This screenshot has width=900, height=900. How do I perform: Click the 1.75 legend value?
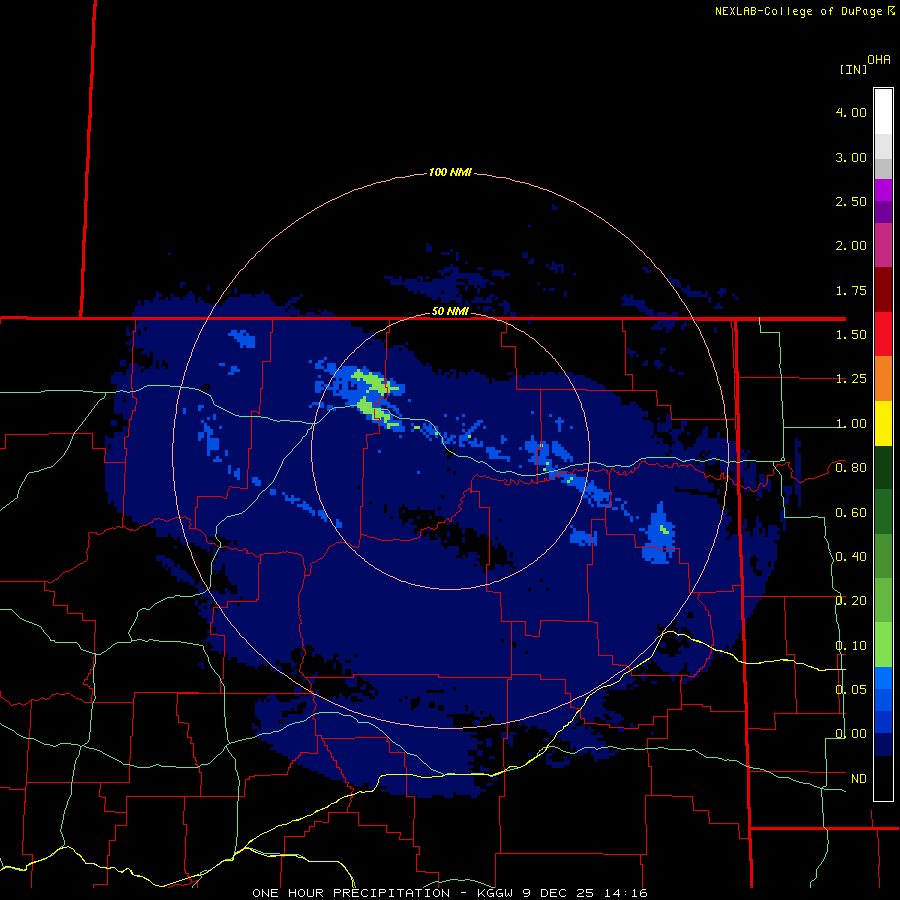coord(851,290)
